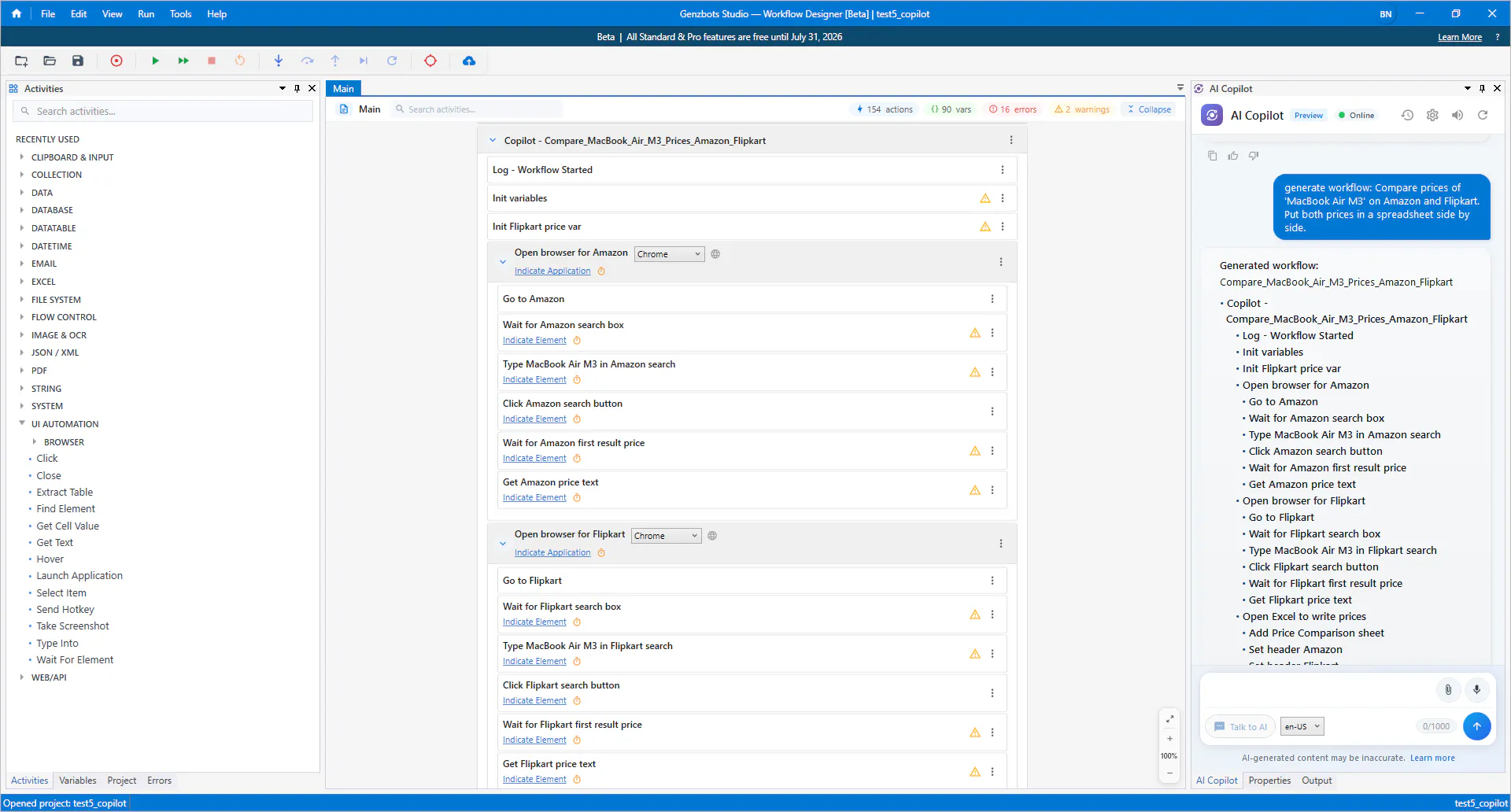1511x812 pixels.
Task: Switch to the Properties tab
Action: pos(1269,781)
